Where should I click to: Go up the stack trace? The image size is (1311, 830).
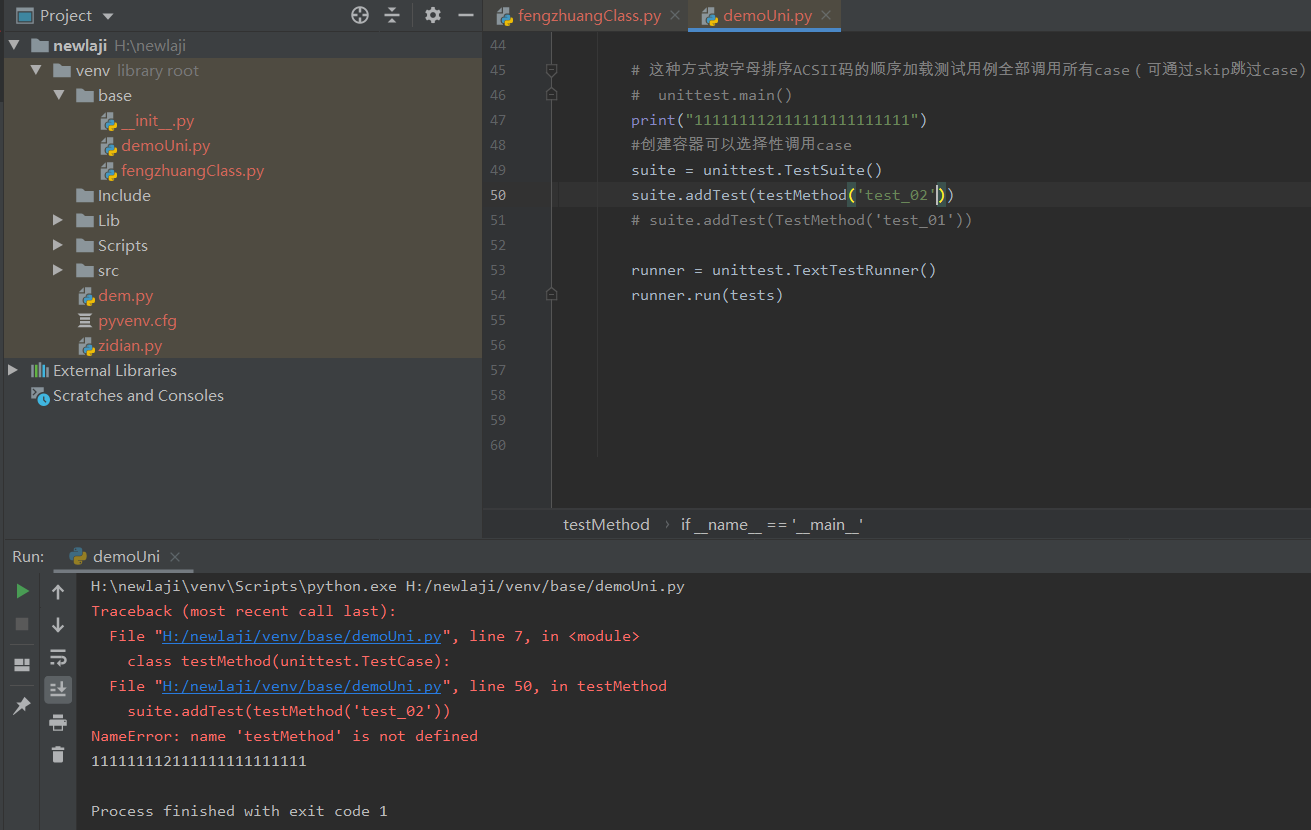point(58,592)
